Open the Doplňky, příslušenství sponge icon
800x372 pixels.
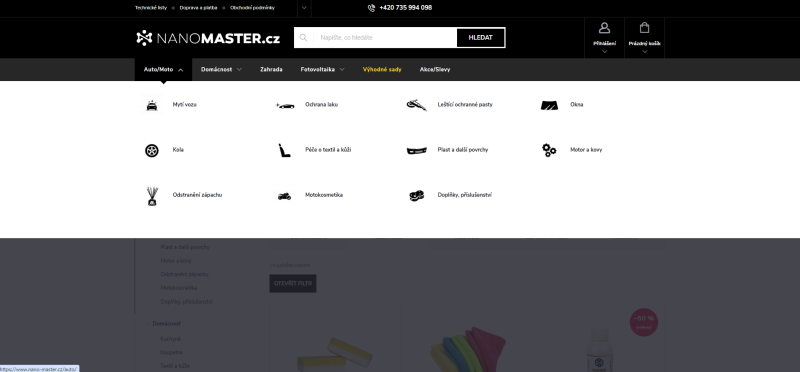pos(417,195)
